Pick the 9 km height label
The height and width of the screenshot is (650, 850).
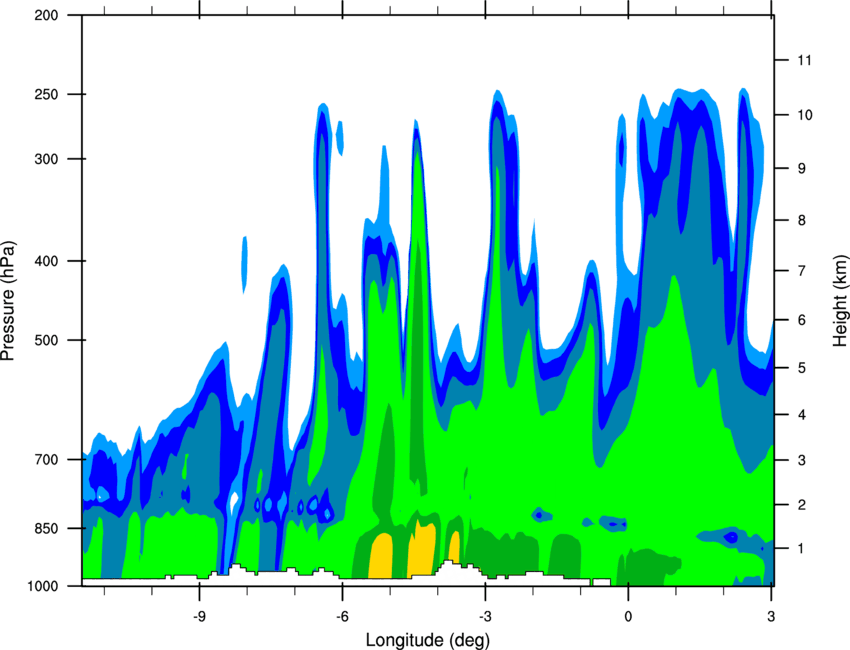pos(802,168)
